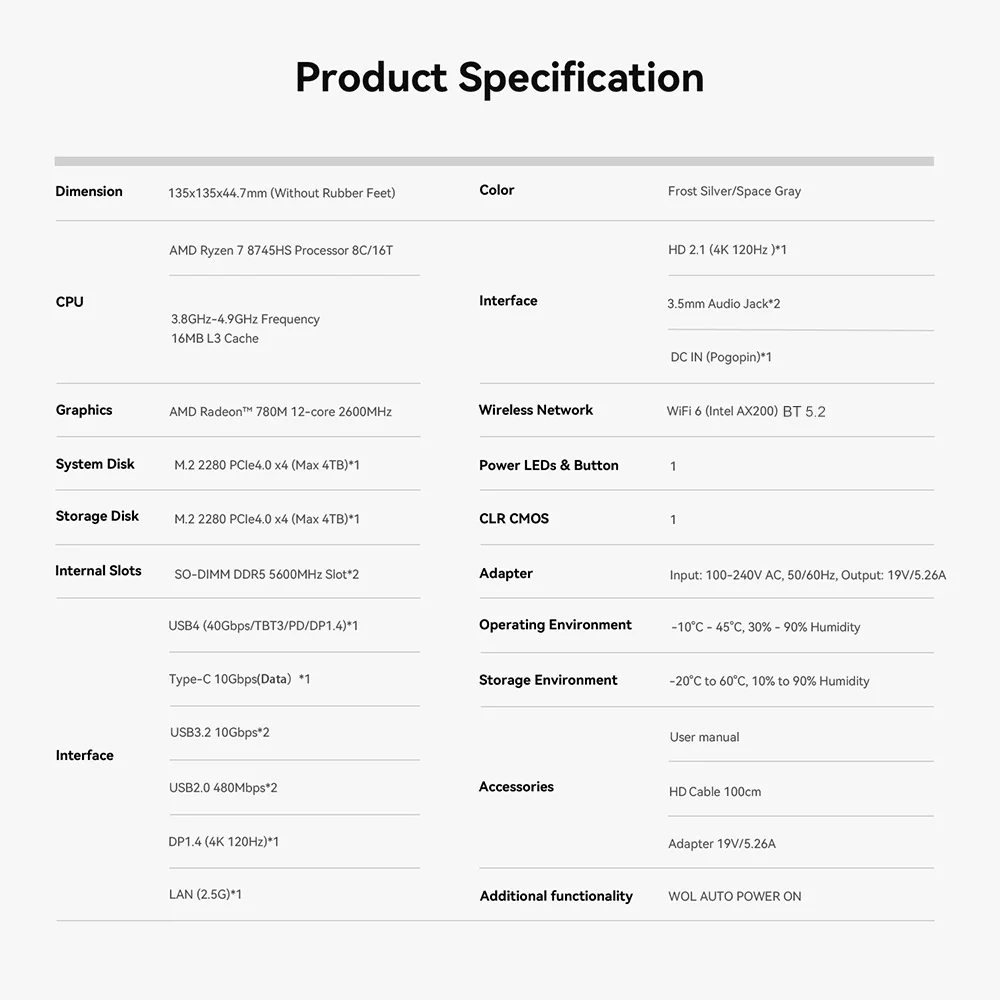Click the Wireless Network label
The image size is (1000, 1000).
coord(536,410)
